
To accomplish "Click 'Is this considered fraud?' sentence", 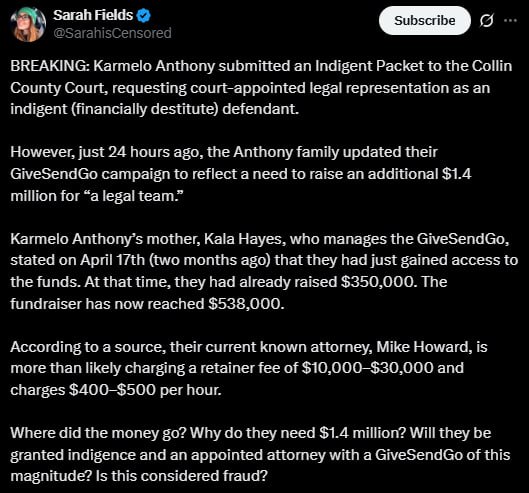I will [182, 476].
